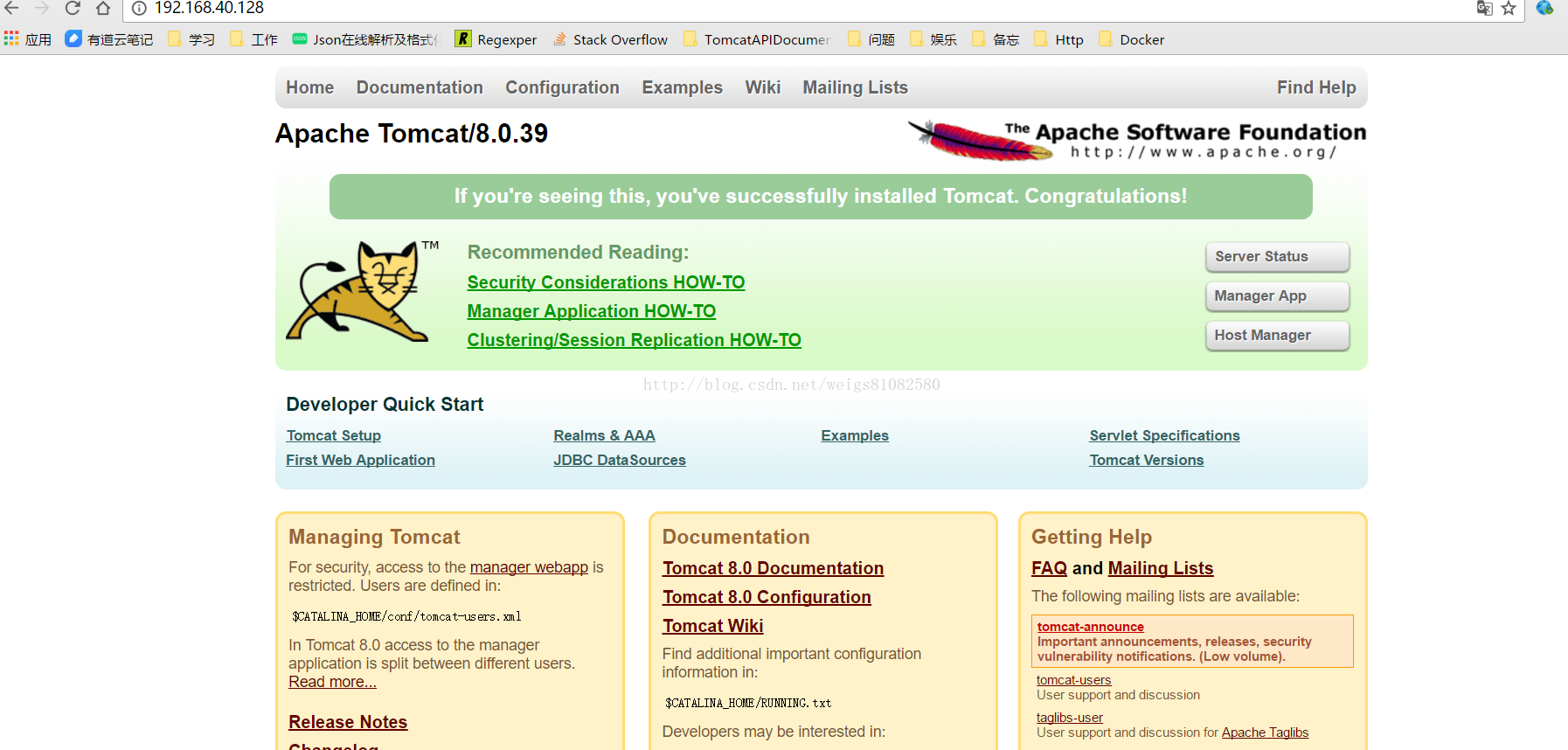
Task: Open the 学习 bookmark folder
Action: [191, 39]
